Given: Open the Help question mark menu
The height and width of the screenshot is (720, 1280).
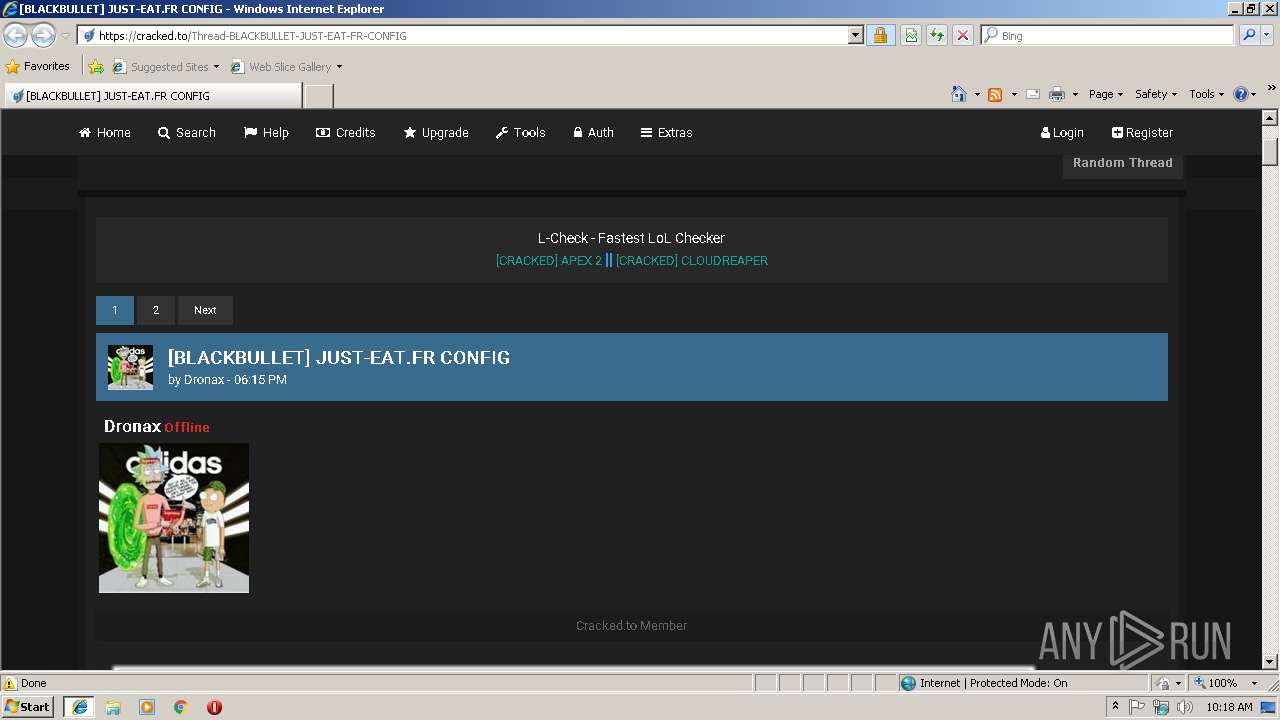Looking at the screenshot, I should pos(1245,94).
